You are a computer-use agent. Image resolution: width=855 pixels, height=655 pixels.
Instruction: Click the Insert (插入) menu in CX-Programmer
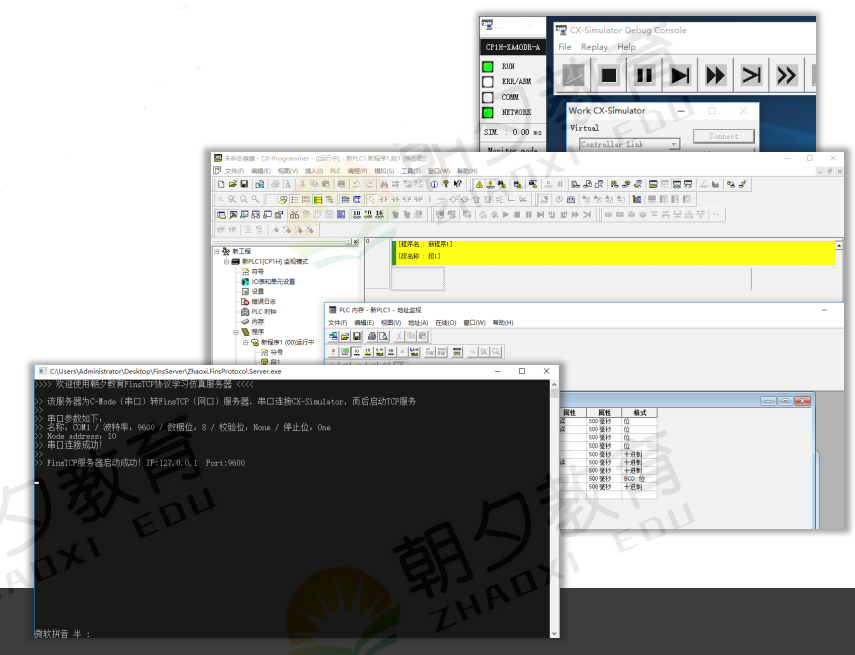tap(314, 171)
